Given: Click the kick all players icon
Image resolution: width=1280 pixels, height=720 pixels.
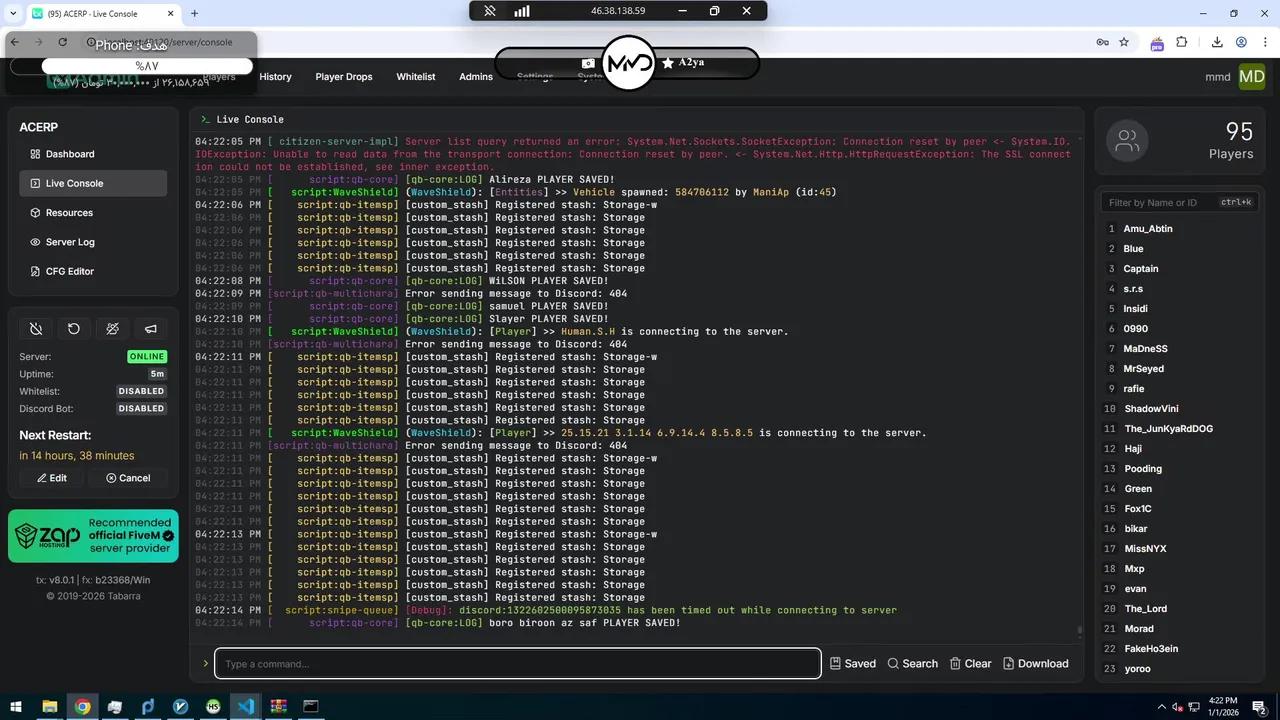Looking at the screenshot, I should click(113, 329).
